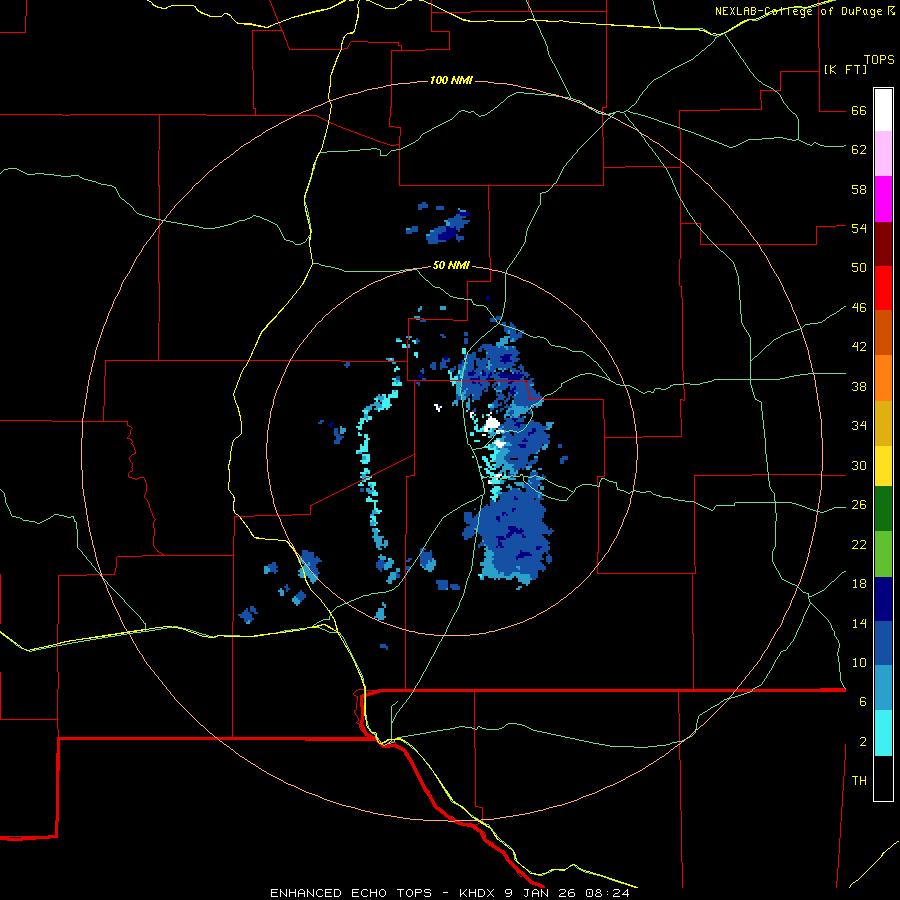Click the legend value 58
900x900 pixels.
(859, 189)
